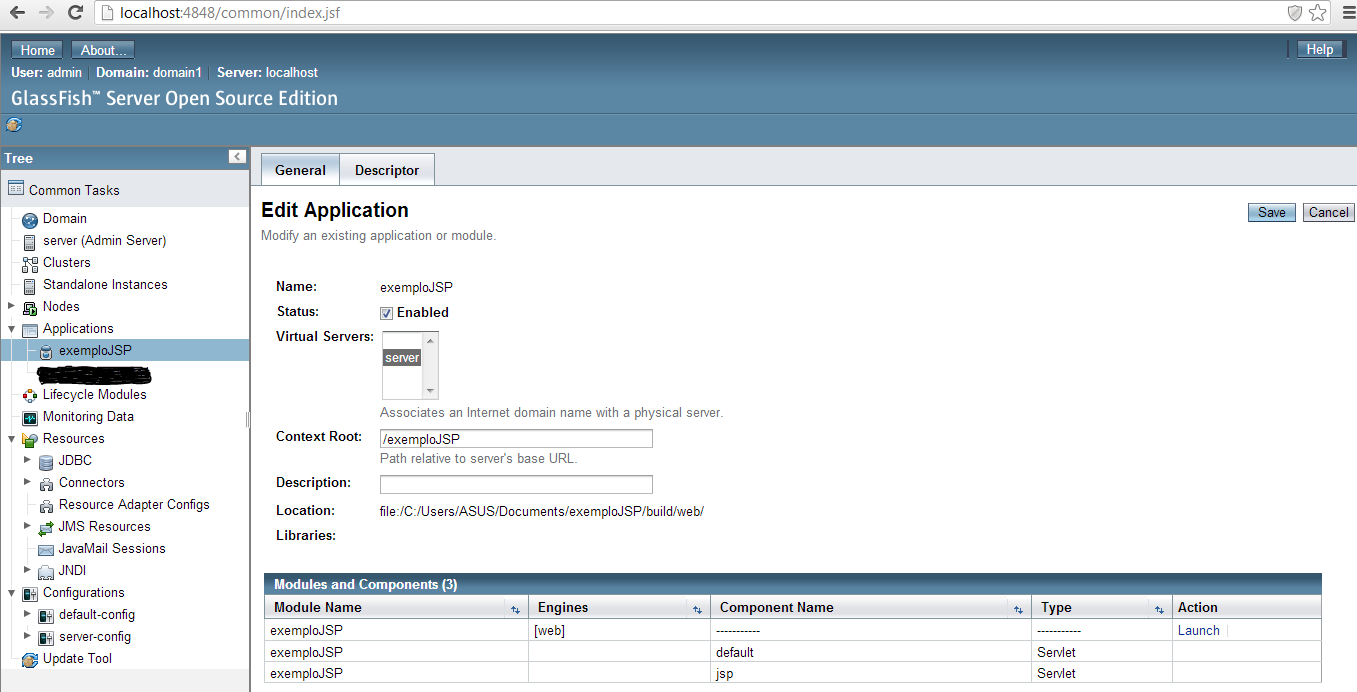Bookmark page with star icon
This screenshot has width=1357, height=692.
click(1318, 13)
